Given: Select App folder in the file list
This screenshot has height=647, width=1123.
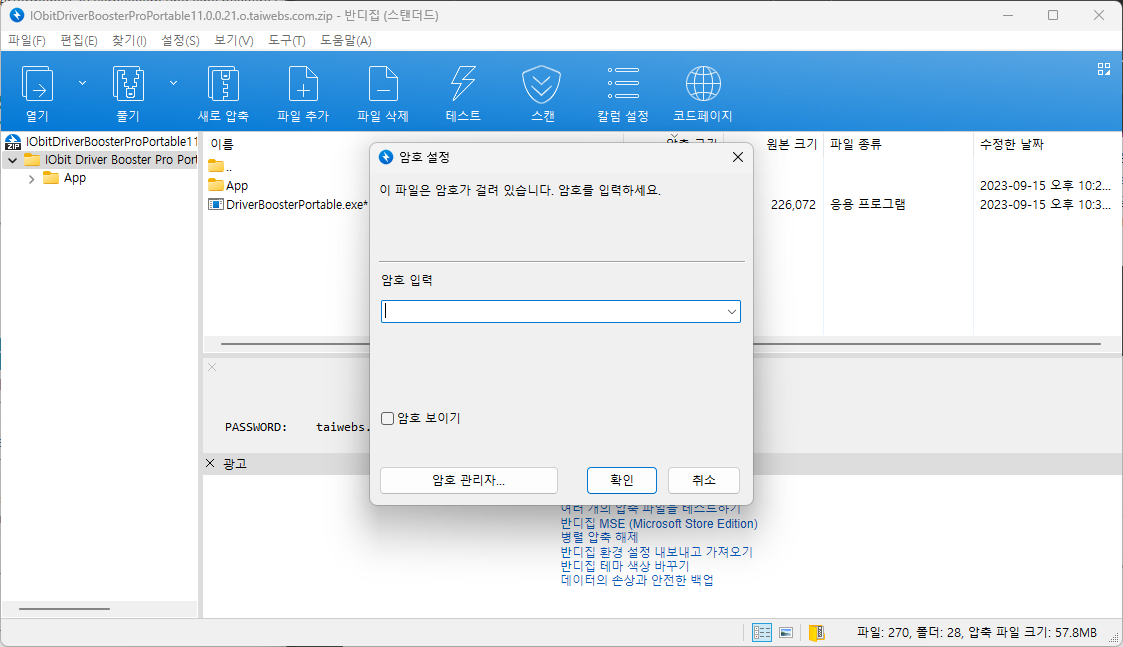Looking at the screenshot, I should (228, 186).
